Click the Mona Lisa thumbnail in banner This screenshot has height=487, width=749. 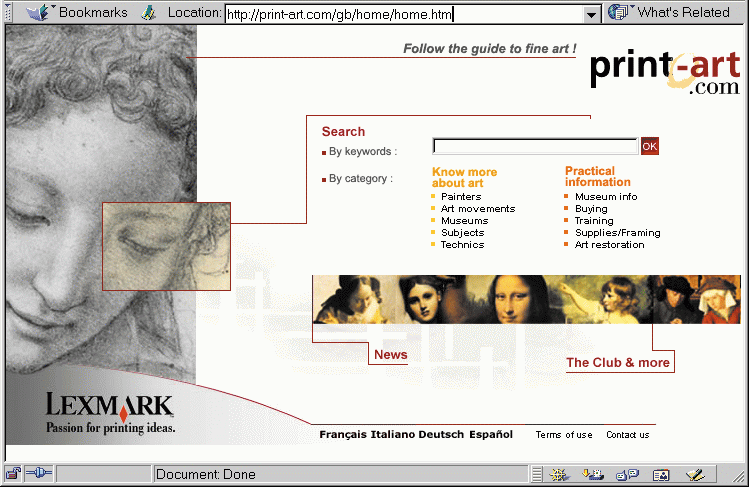click(x=512, y=299)
